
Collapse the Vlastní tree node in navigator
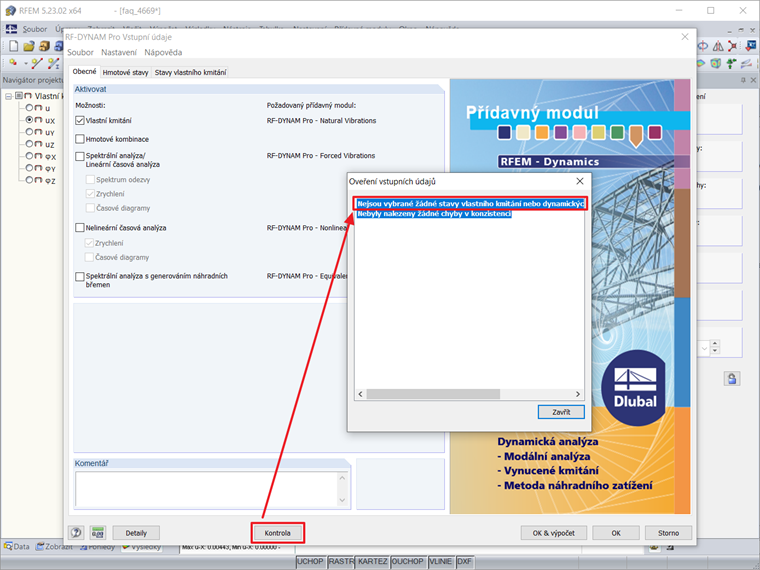tap(8, 96)
